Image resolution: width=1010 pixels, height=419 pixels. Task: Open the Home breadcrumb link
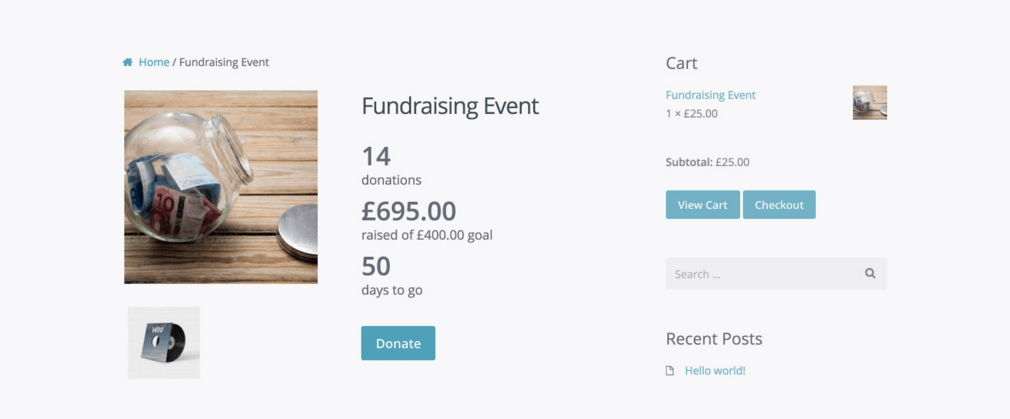[x=154, y=63]
